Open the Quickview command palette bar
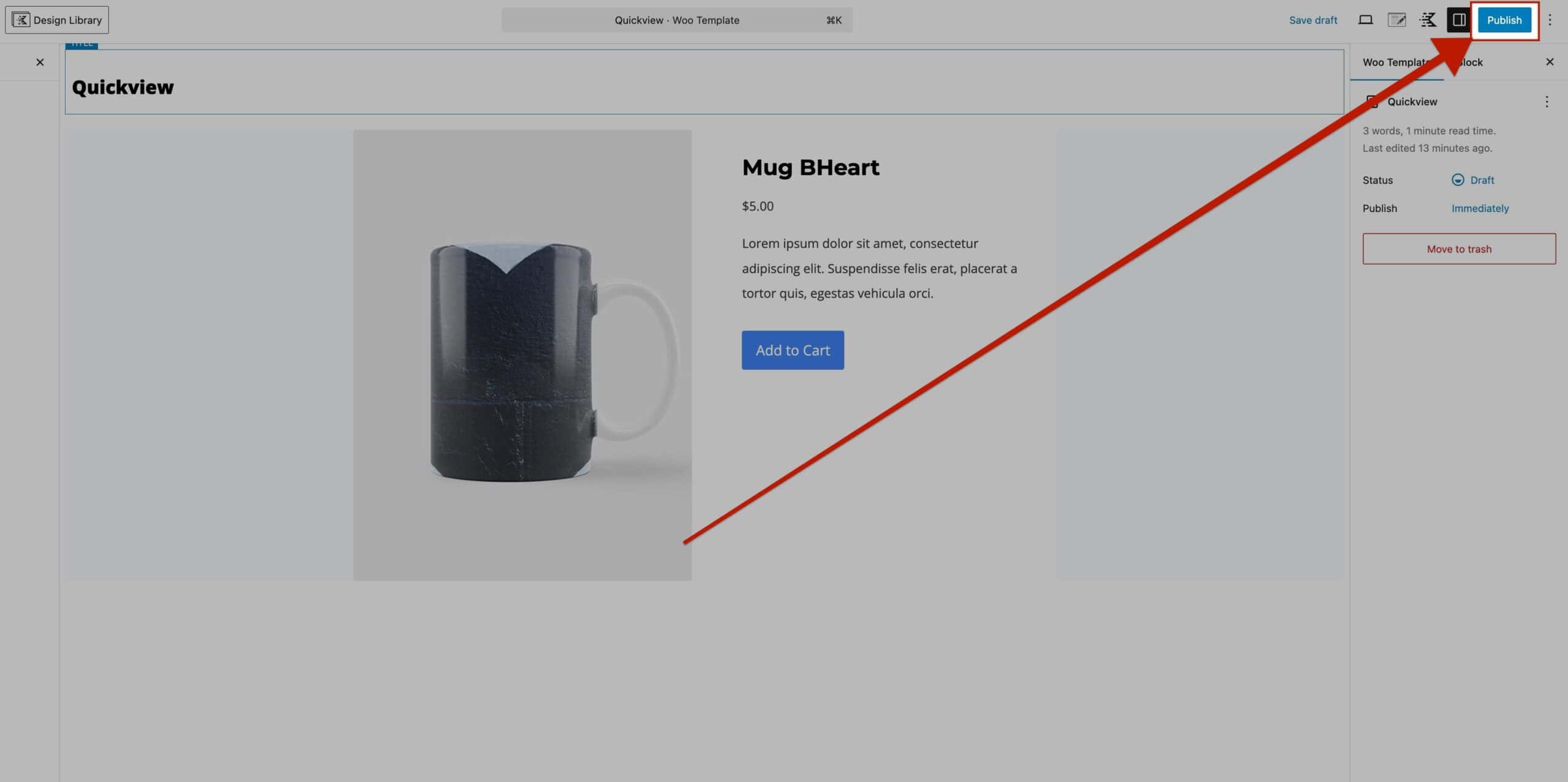1568x782 pixels. point(676,20)
